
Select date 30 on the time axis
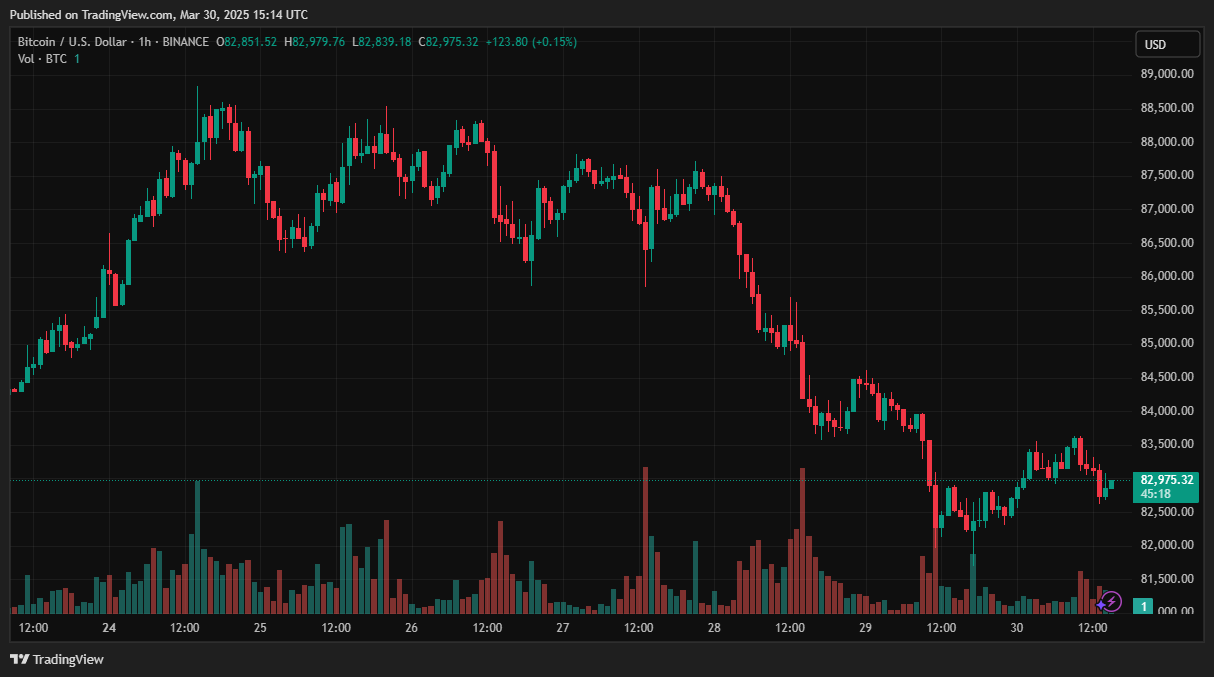coord(1017,628)
